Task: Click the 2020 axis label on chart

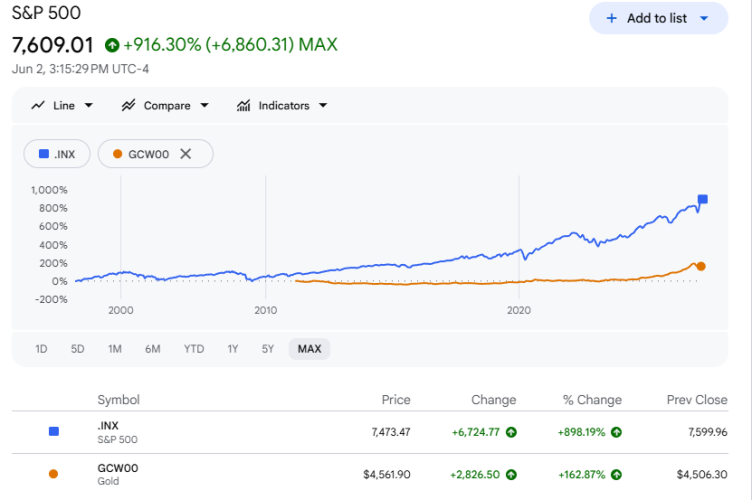Action: pos(519,311)
